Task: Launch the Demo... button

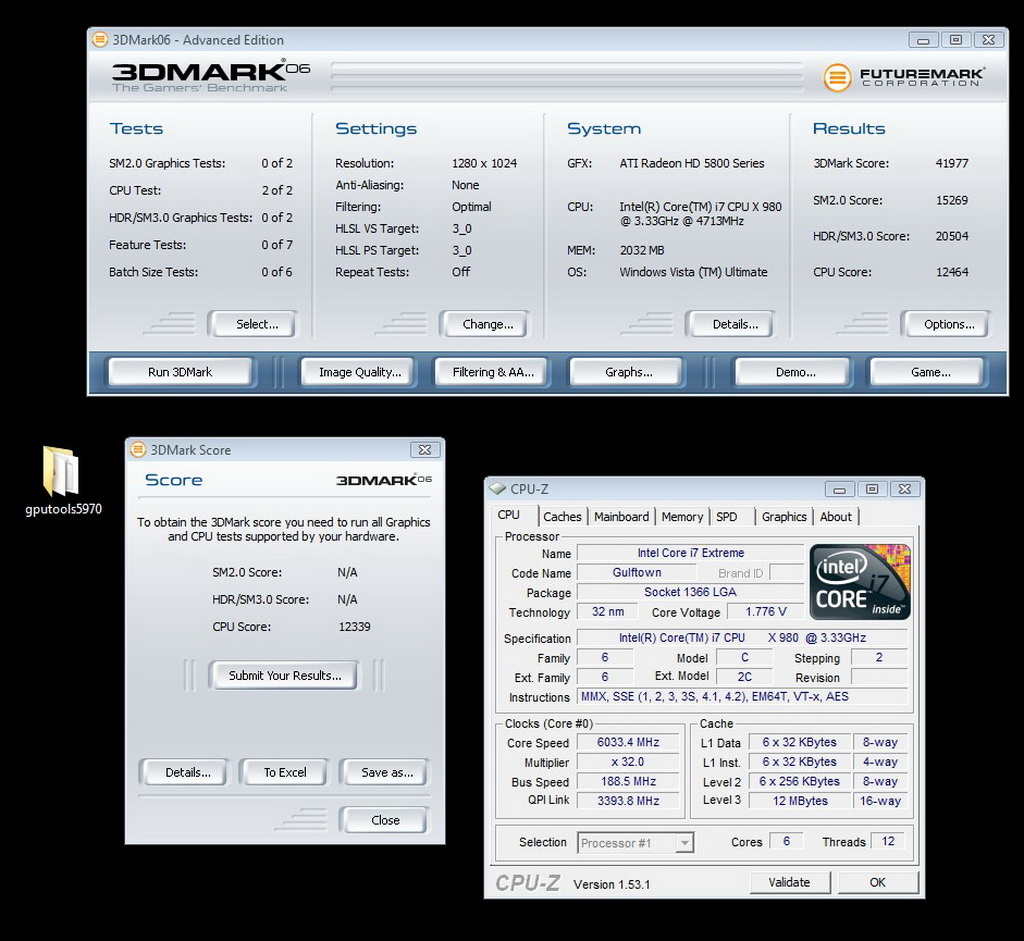Action: click(795, 372)
